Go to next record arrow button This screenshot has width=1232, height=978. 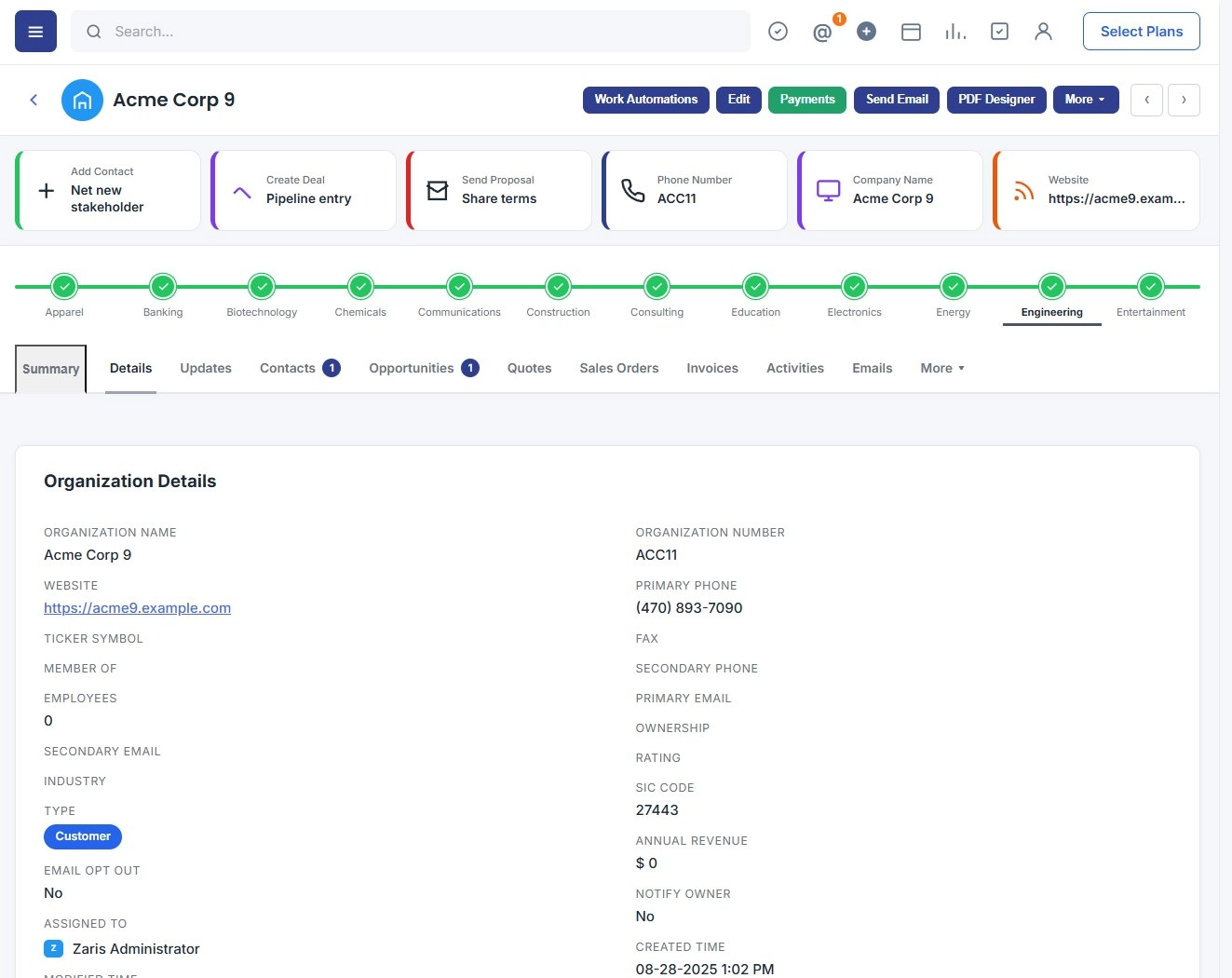tap(1184, 100)
